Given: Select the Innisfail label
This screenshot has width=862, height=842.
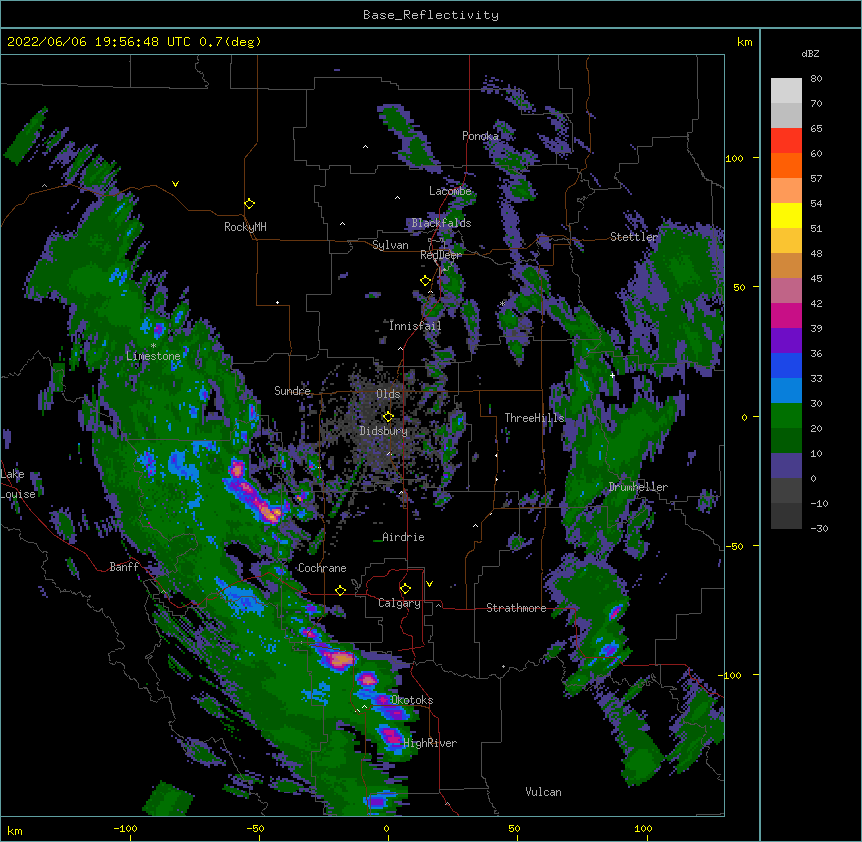Looking at the screenshot, I should [x=415, y=326].
